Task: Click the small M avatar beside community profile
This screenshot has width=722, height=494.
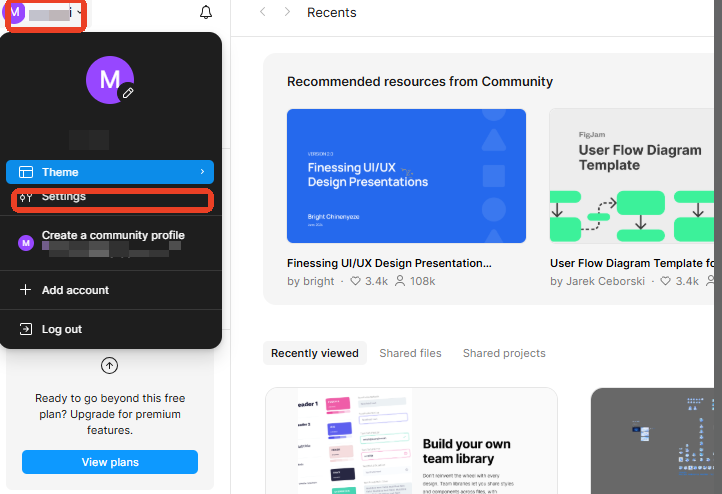Action: (x=26, y=243)
